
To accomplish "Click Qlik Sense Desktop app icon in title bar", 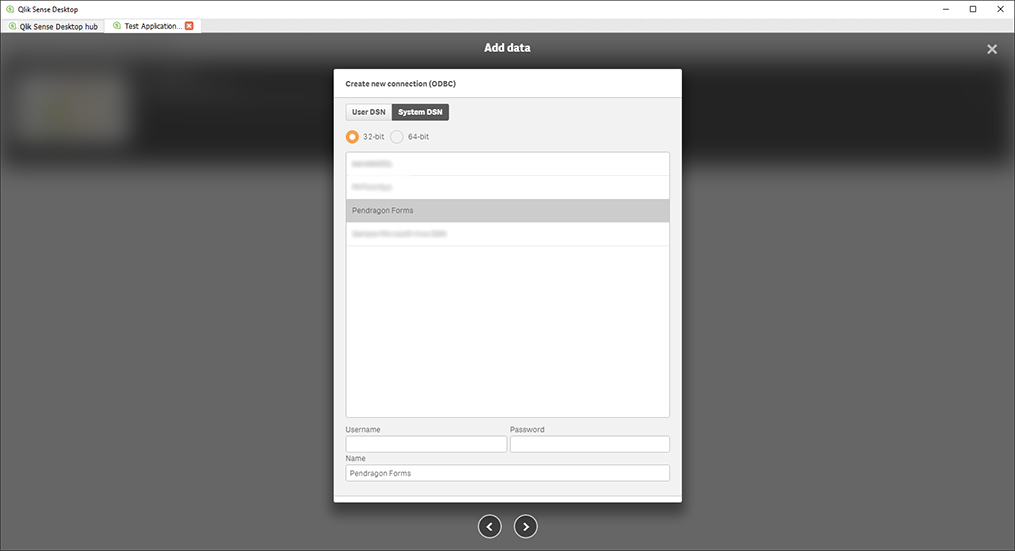I will [10, 9].
